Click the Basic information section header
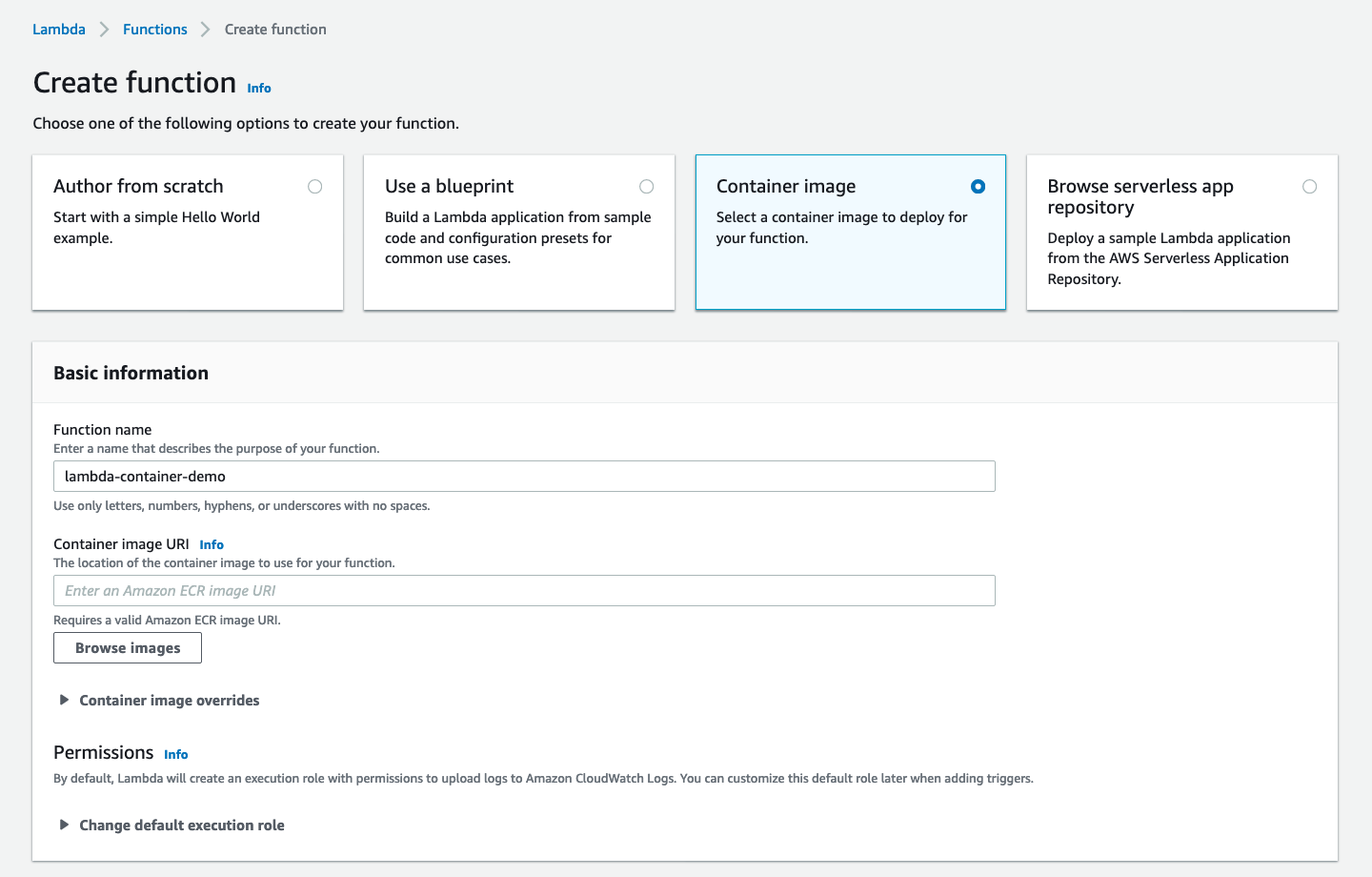Screen dimensions: 1372x877 (x=131, y=374)
